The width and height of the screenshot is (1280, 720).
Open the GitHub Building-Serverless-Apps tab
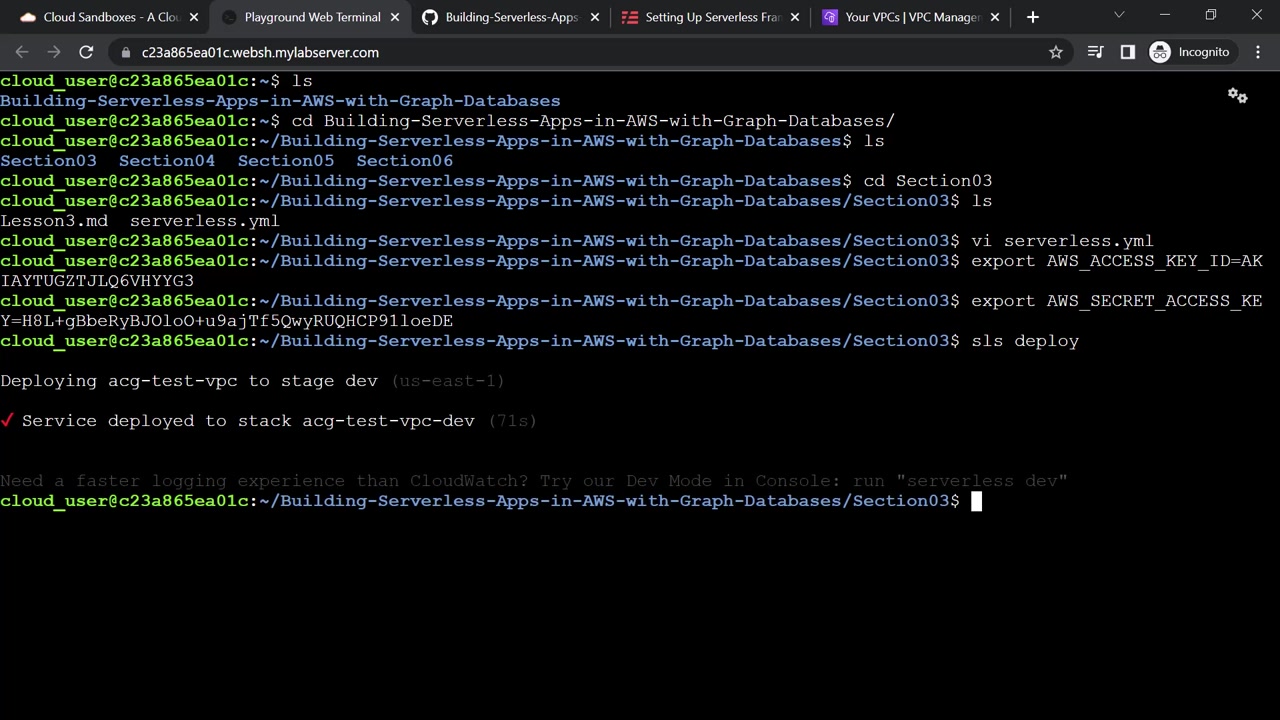[511, 17]
